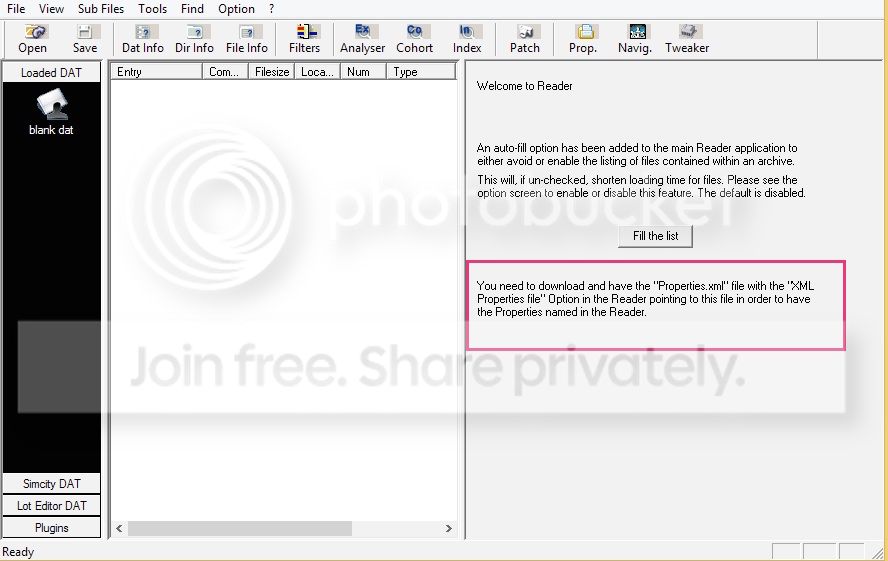The height and width of the screenshot is (561, 888).
Task: Open the ? help menu
Action: click(272, 9)
